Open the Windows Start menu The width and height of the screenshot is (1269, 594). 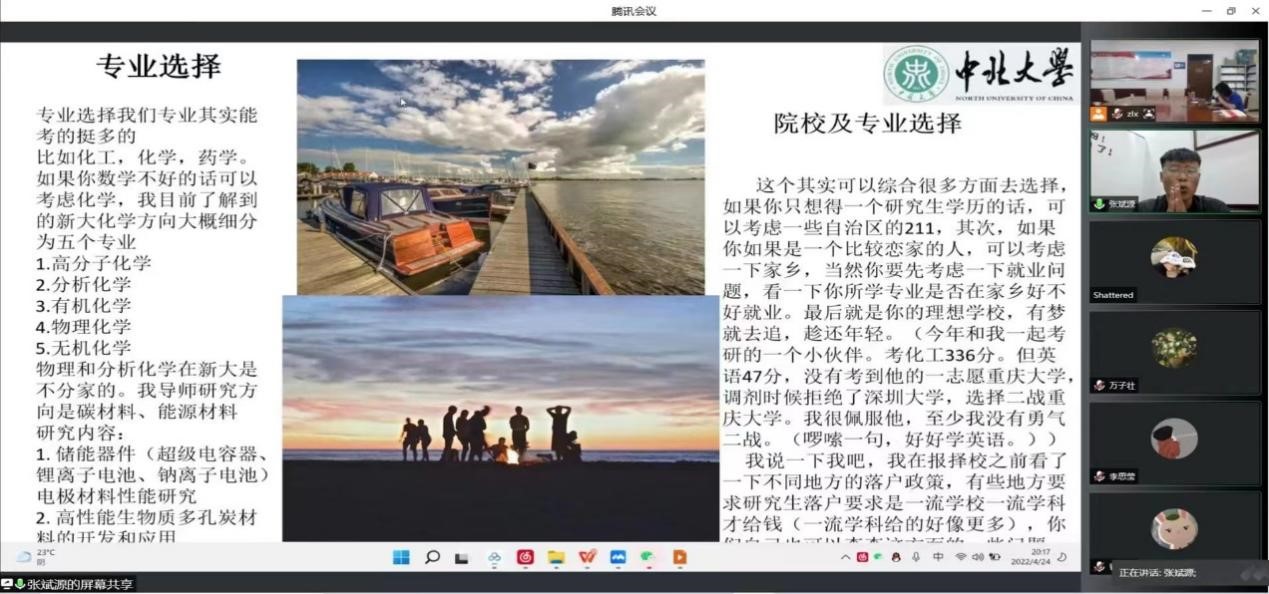pyautogui.click(x=401, y=557)
